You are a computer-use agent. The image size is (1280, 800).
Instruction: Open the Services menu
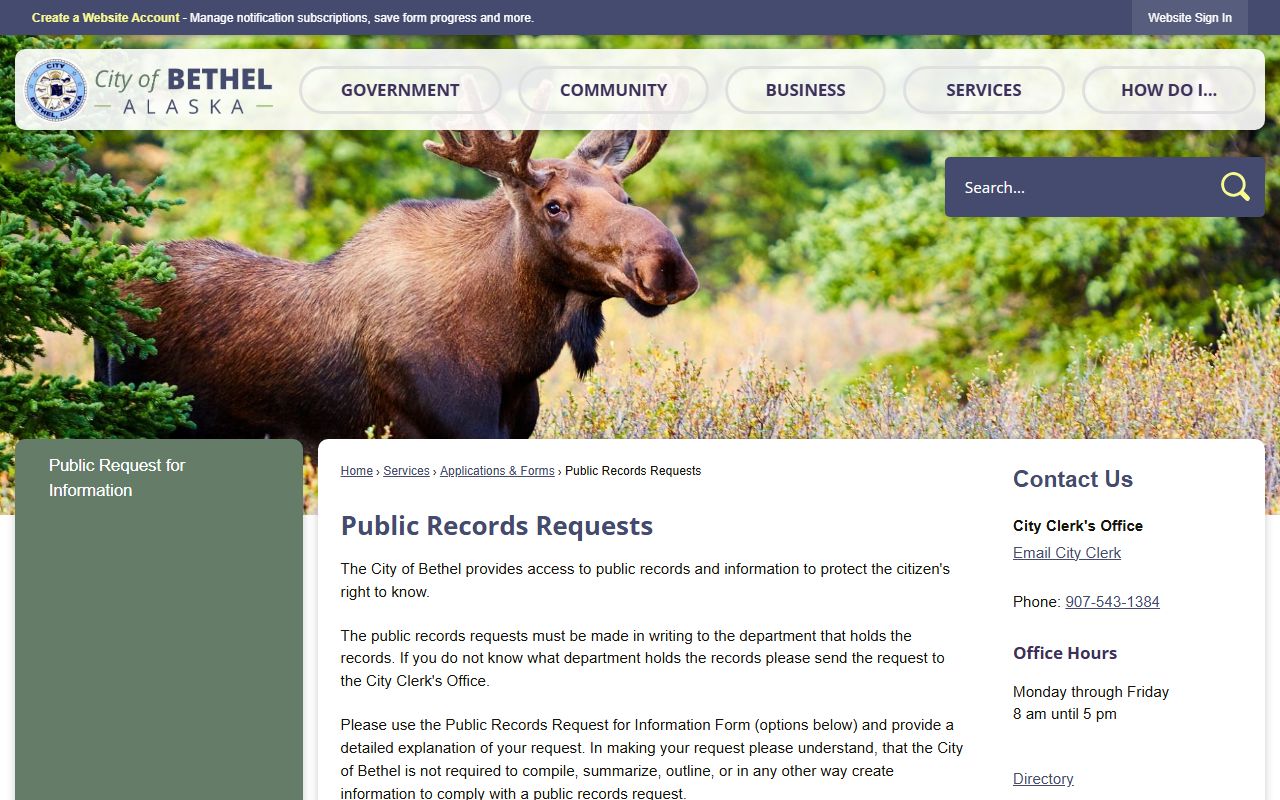pyautogui.click(x=984, y=90)
